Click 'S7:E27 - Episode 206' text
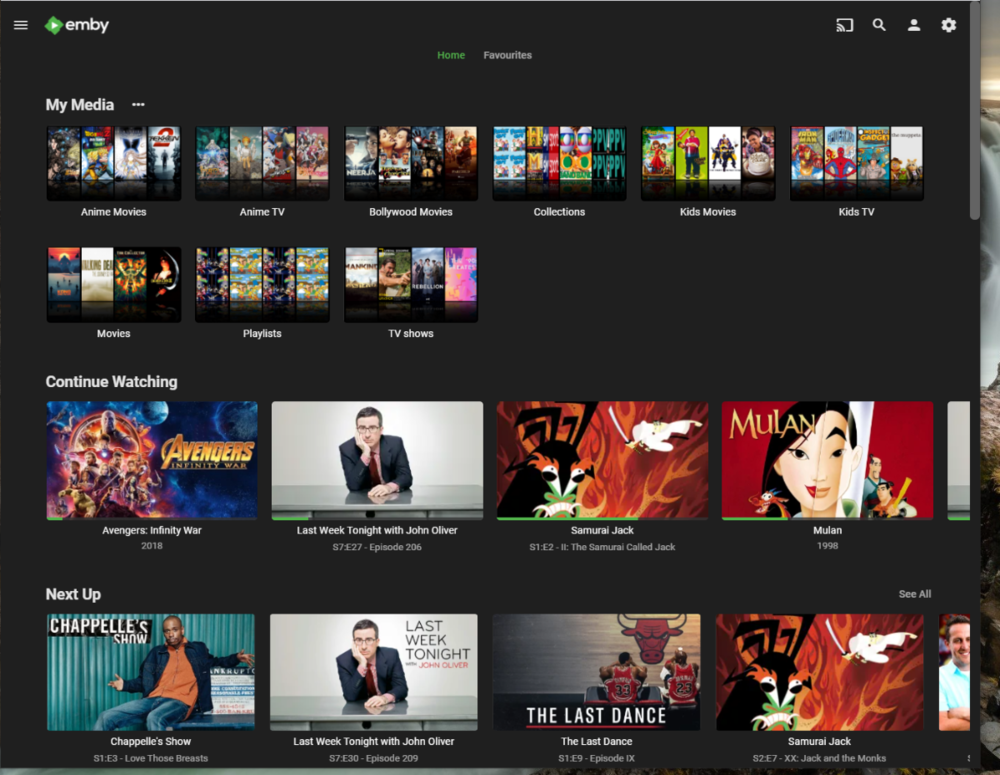This screenshot has width=1000, height=775. 377,547
